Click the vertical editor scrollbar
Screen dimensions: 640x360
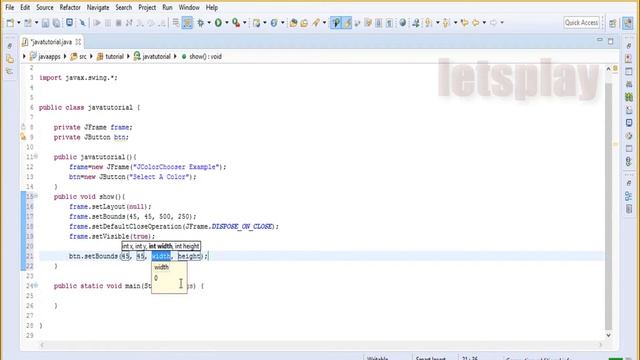tap(608, 207)
